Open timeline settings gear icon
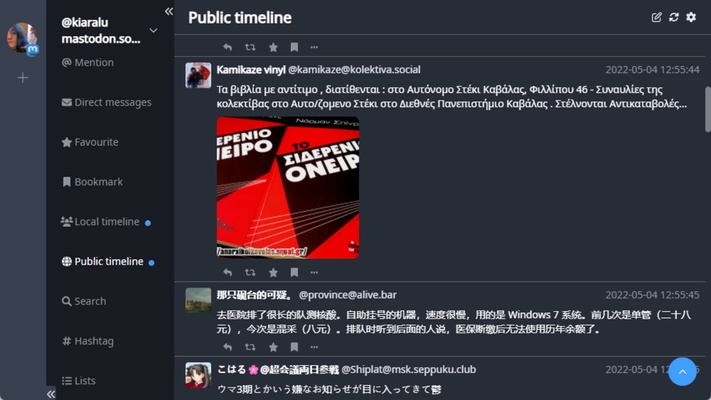The height and width of the screenshot is (400, 711). tap(691, 17)
